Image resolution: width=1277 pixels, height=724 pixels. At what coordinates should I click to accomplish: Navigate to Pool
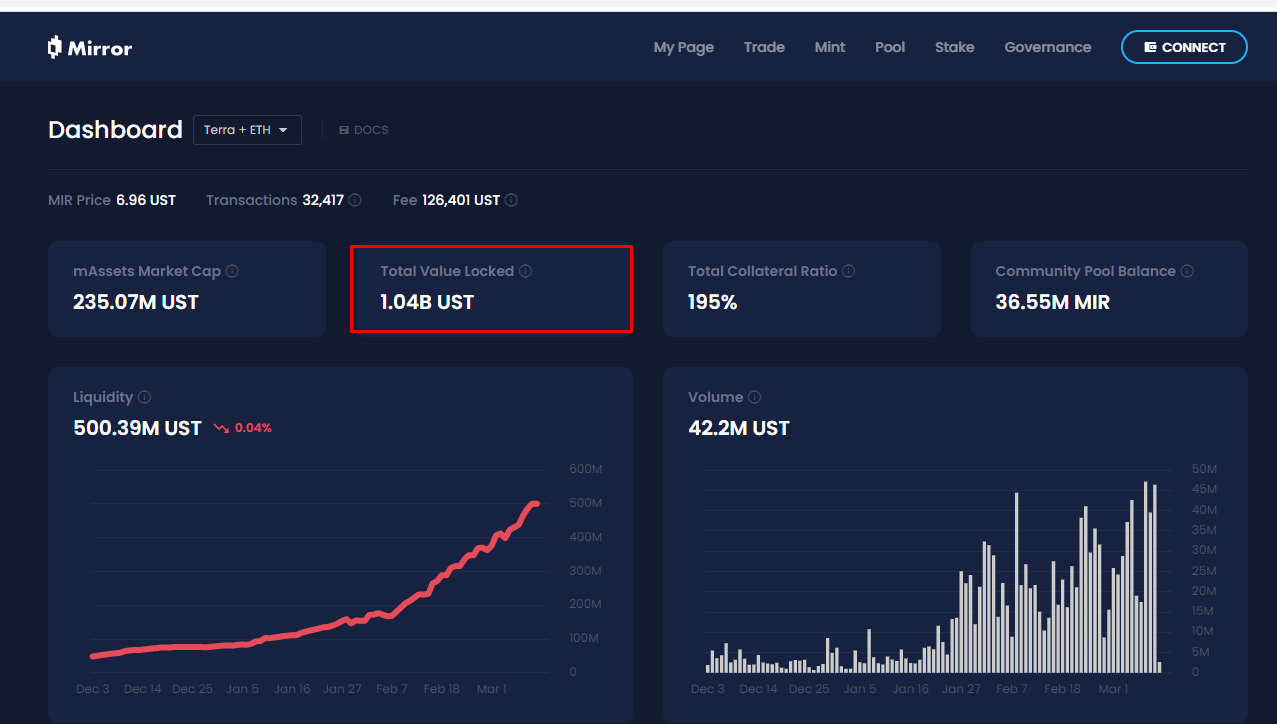(x=890, y=47)
